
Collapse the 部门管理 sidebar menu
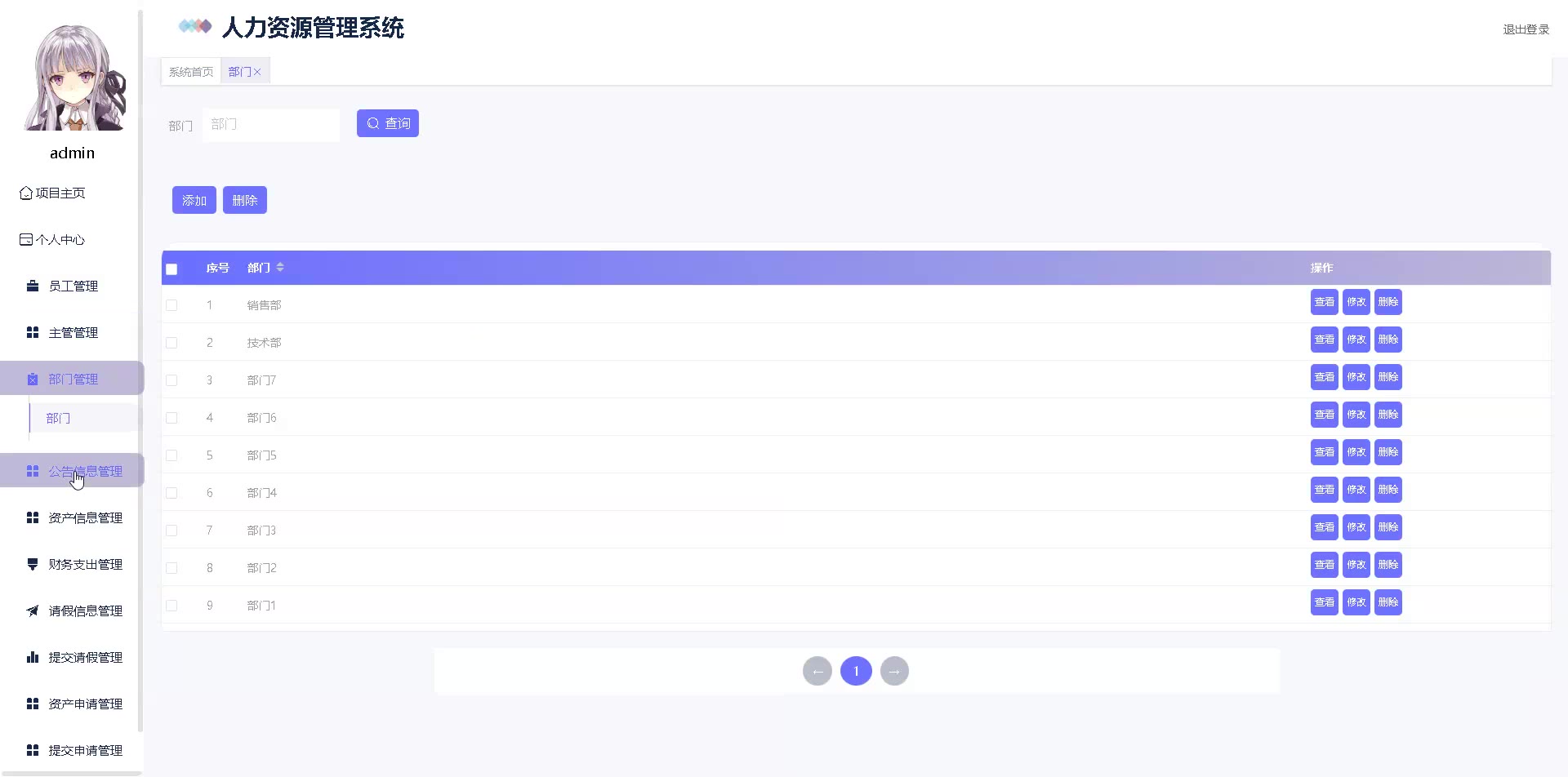pyautogui.click(x=73, y=379)
